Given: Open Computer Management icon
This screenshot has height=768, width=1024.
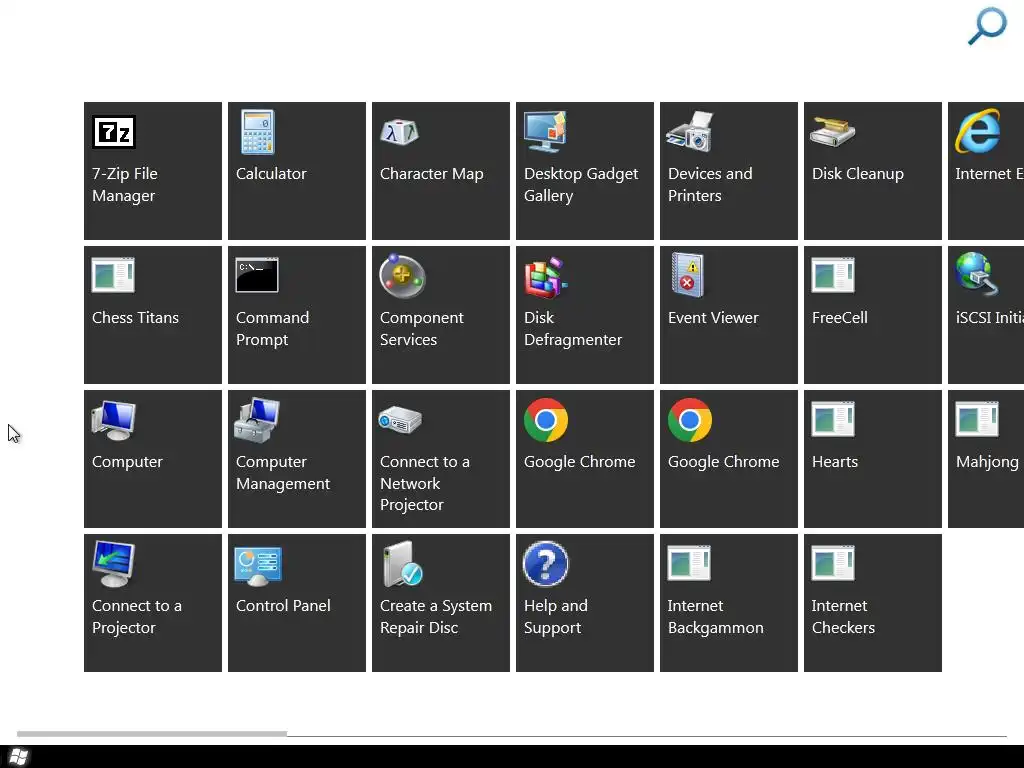Looking at the screenshot, I should click(257, 420).
